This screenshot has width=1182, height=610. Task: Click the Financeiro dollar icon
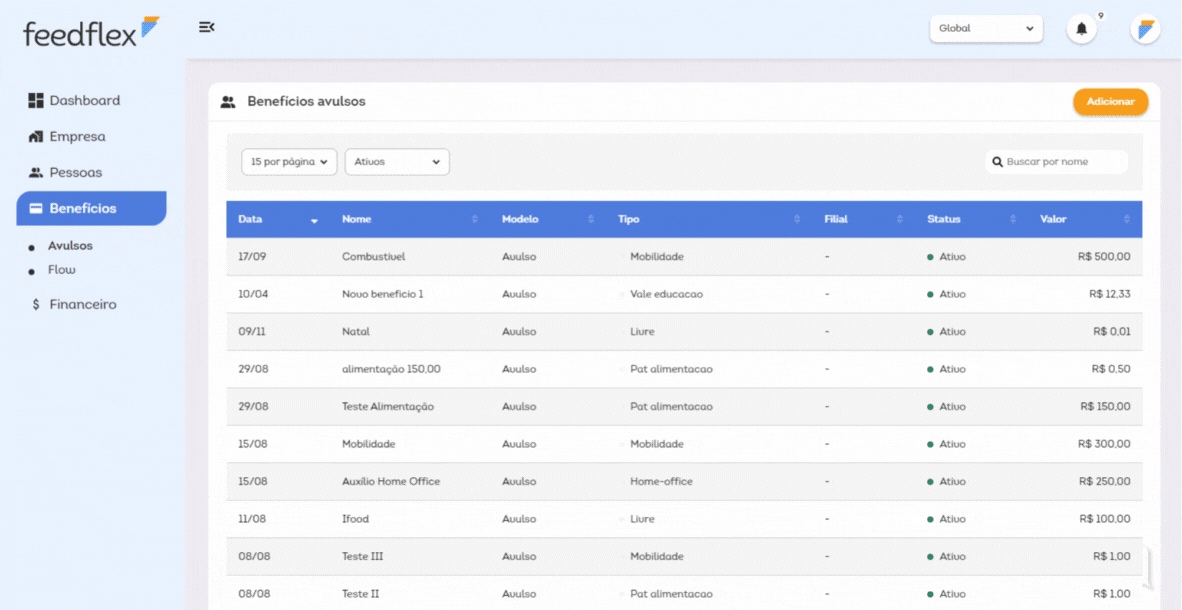pos(36,304)
